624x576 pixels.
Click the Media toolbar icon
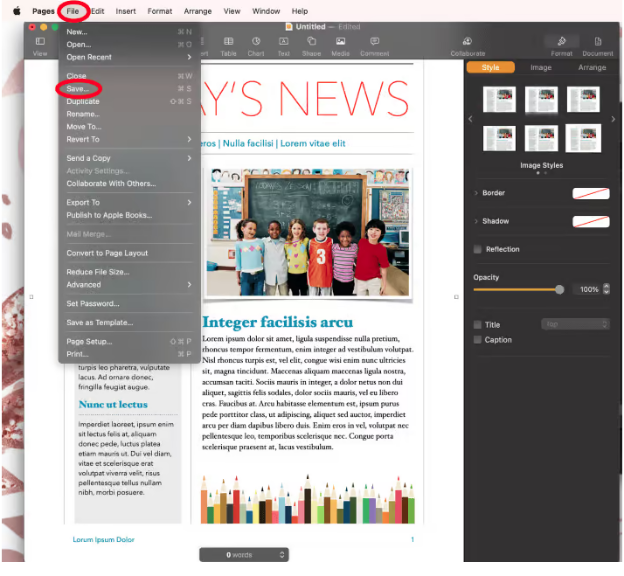[341, 45]
